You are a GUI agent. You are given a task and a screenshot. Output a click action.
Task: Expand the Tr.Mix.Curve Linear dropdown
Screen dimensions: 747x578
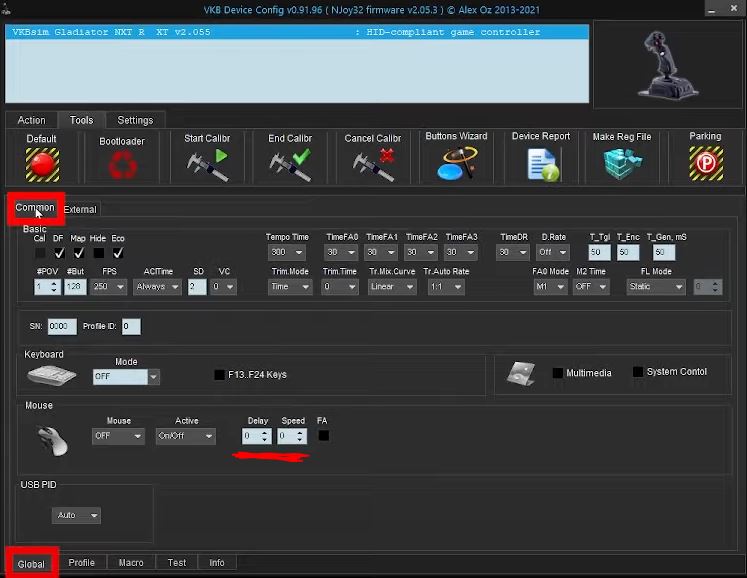click(392, 286)
